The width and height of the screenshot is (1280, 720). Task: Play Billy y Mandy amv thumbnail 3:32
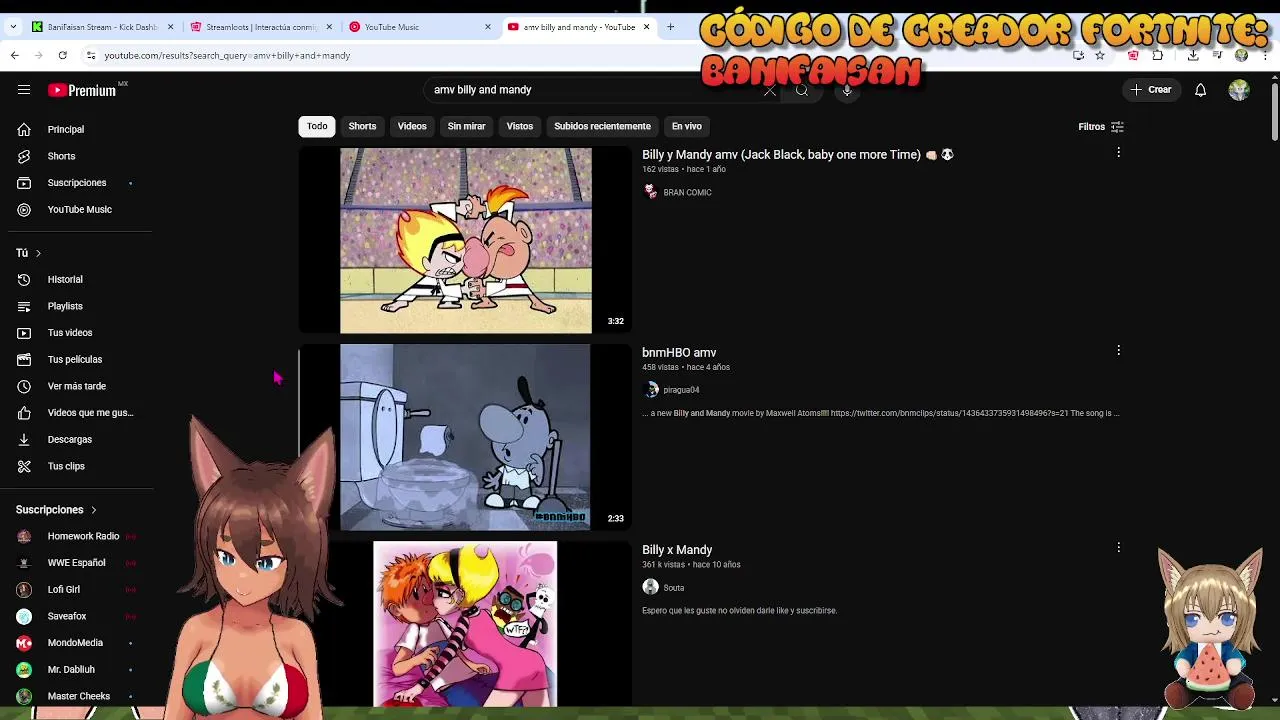pyautogui.click(x=465, y=240)
